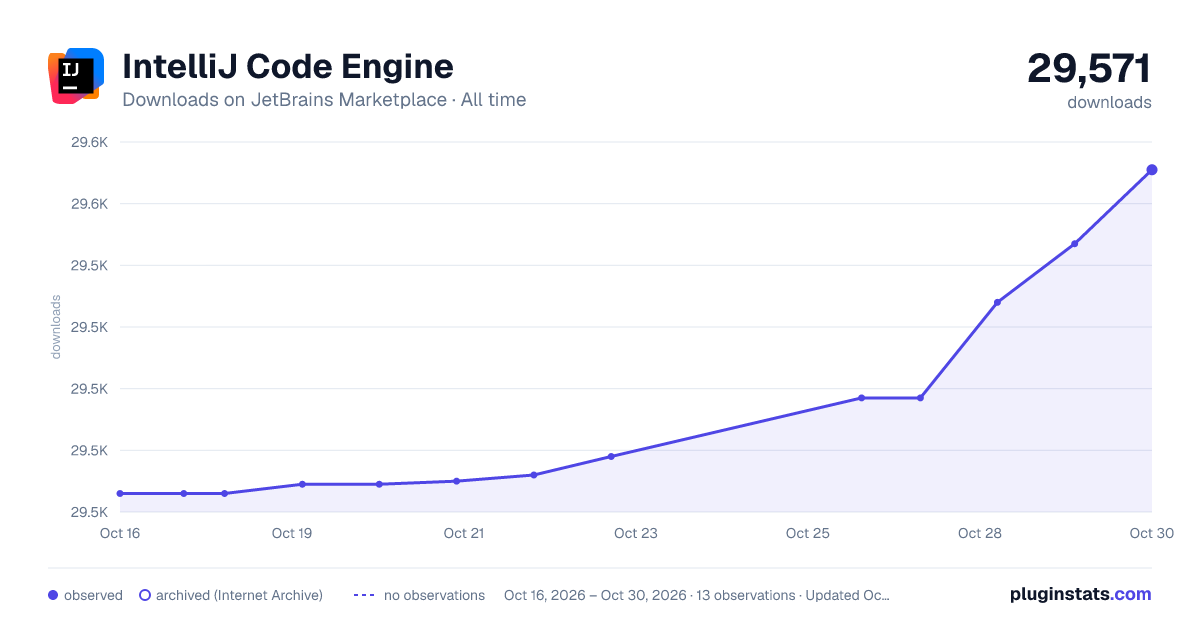Open the pluginstats.com link
Screen dimensions: 1200x630
[1081, 594]
